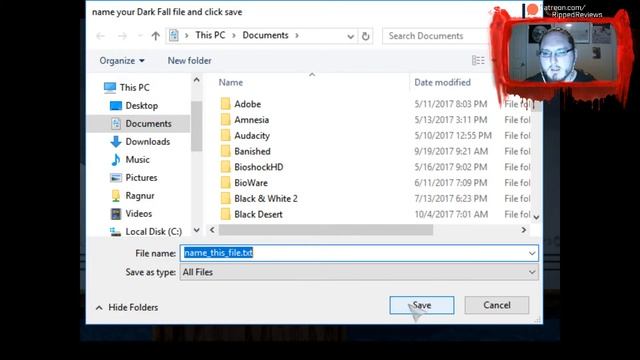Select the Banished folder
Viewport: 640px width, 360px height.
252,151
